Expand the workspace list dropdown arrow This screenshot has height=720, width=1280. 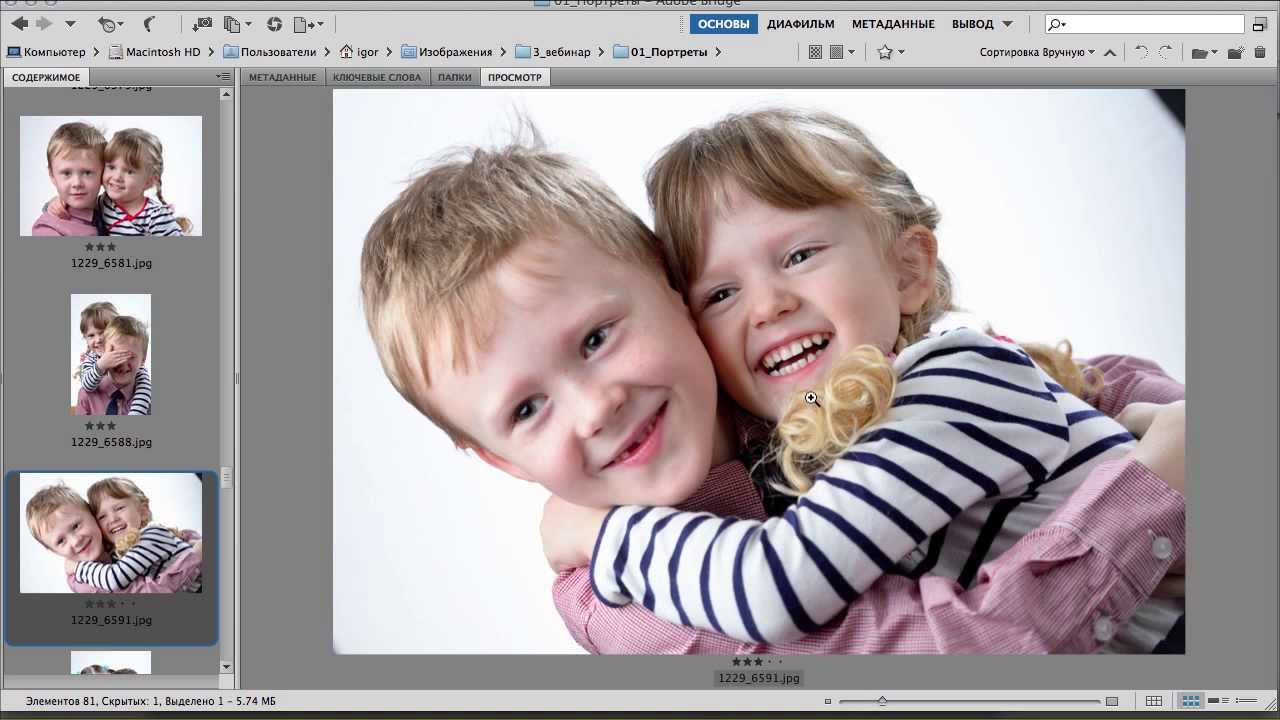point(1007,24)
